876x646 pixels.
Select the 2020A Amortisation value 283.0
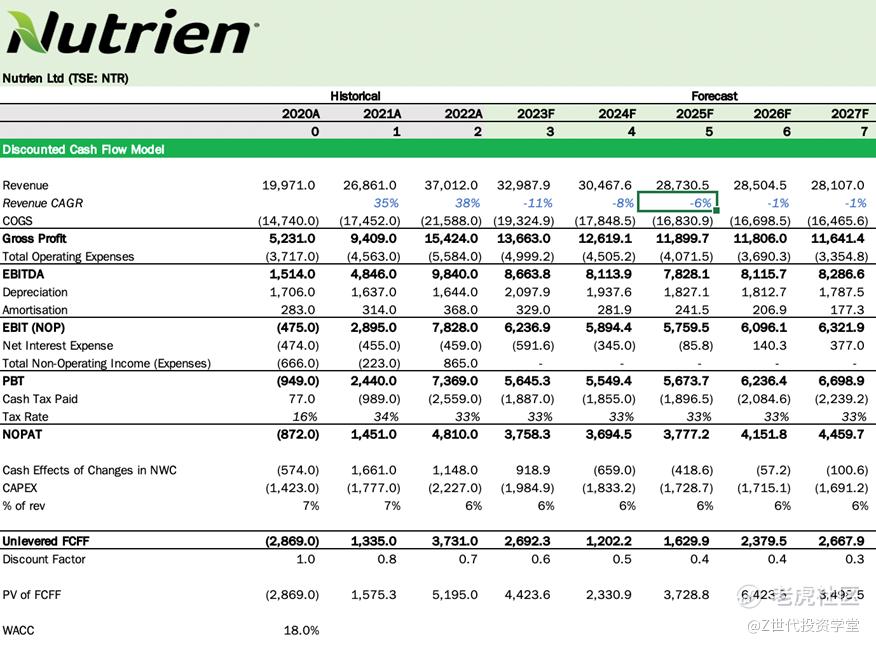click(x=298, y=310)
